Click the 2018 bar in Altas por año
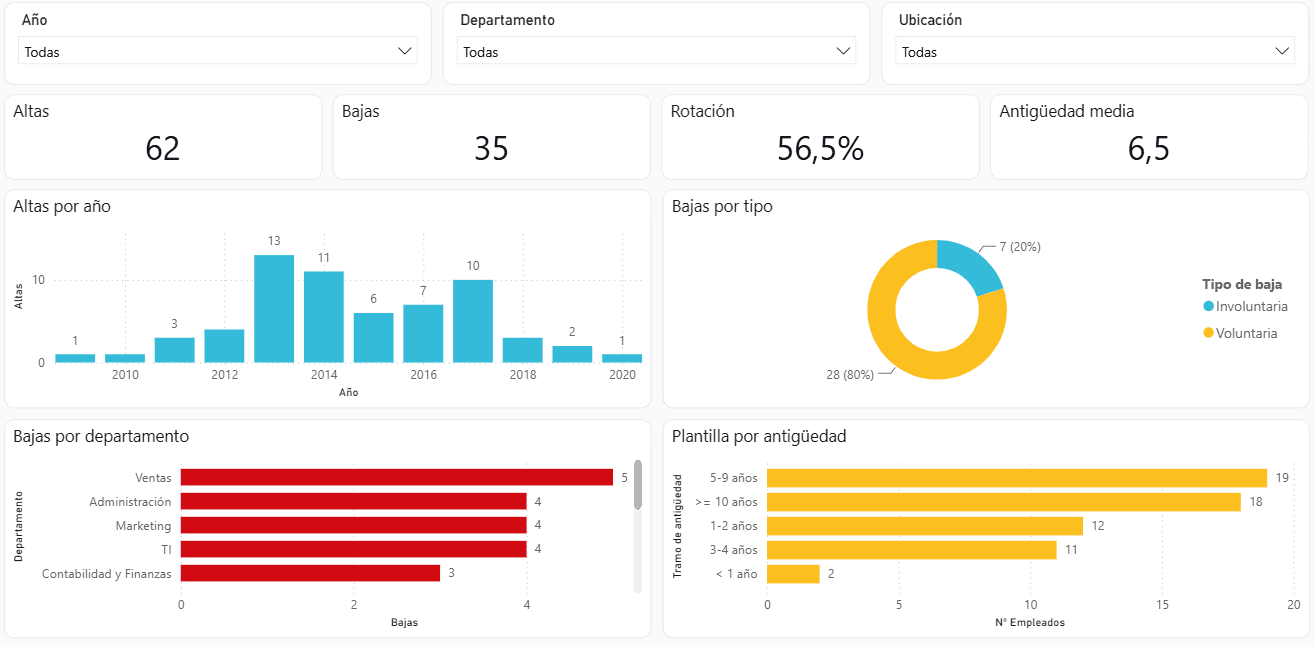The width and height of the screenshot is (1315, 647). (x=523, y=350)
